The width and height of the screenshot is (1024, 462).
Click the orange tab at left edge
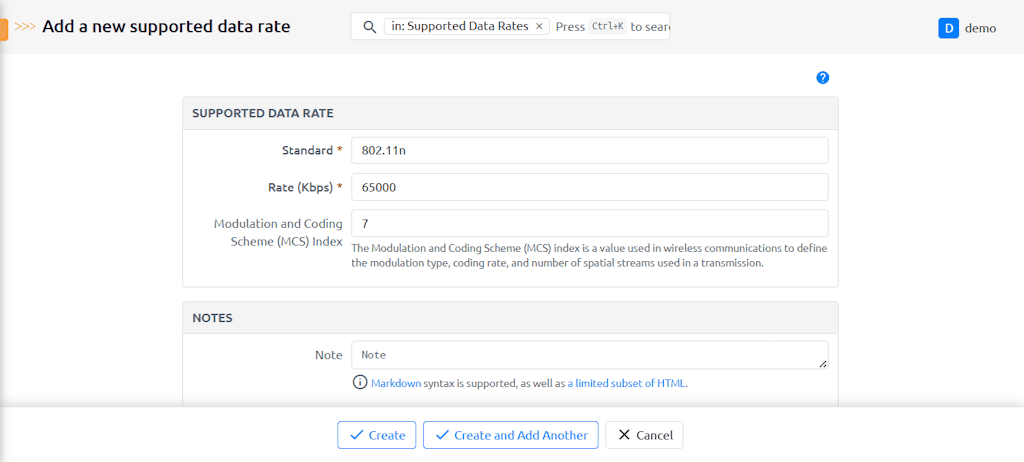[x=4, y=28]
